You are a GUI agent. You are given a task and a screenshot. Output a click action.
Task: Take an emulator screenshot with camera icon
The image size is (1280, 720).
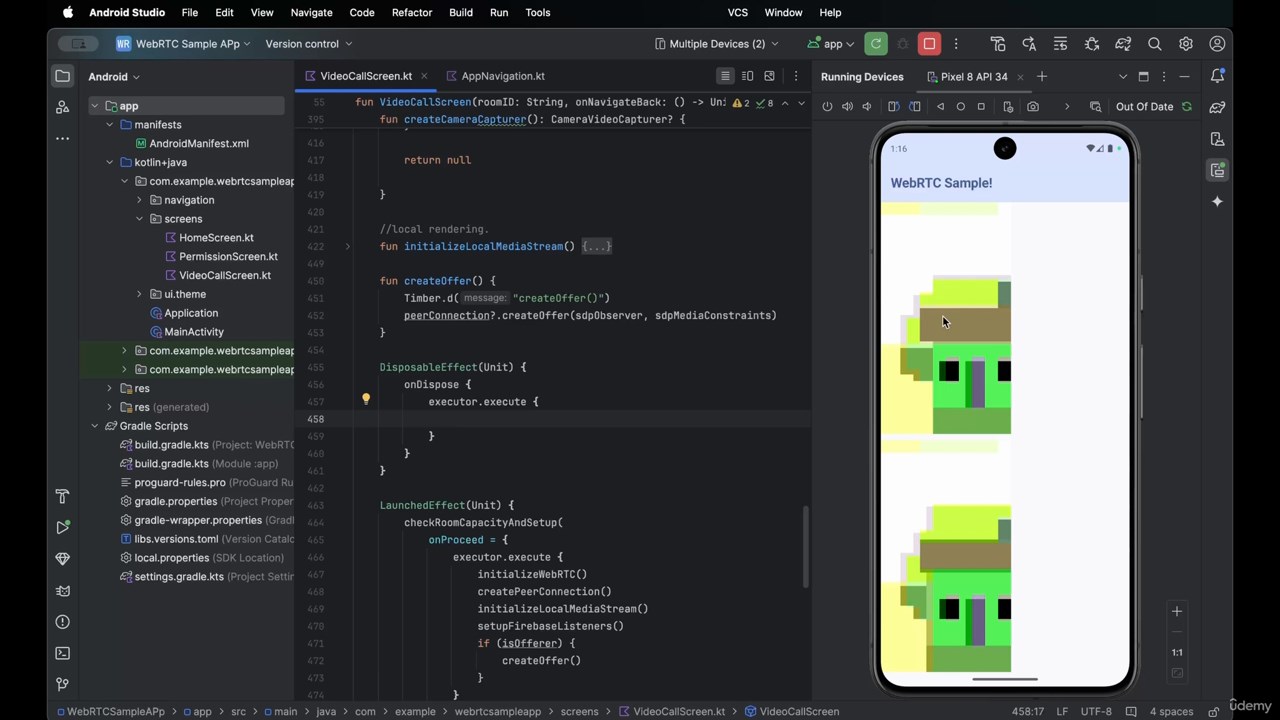coord(1033,107)
